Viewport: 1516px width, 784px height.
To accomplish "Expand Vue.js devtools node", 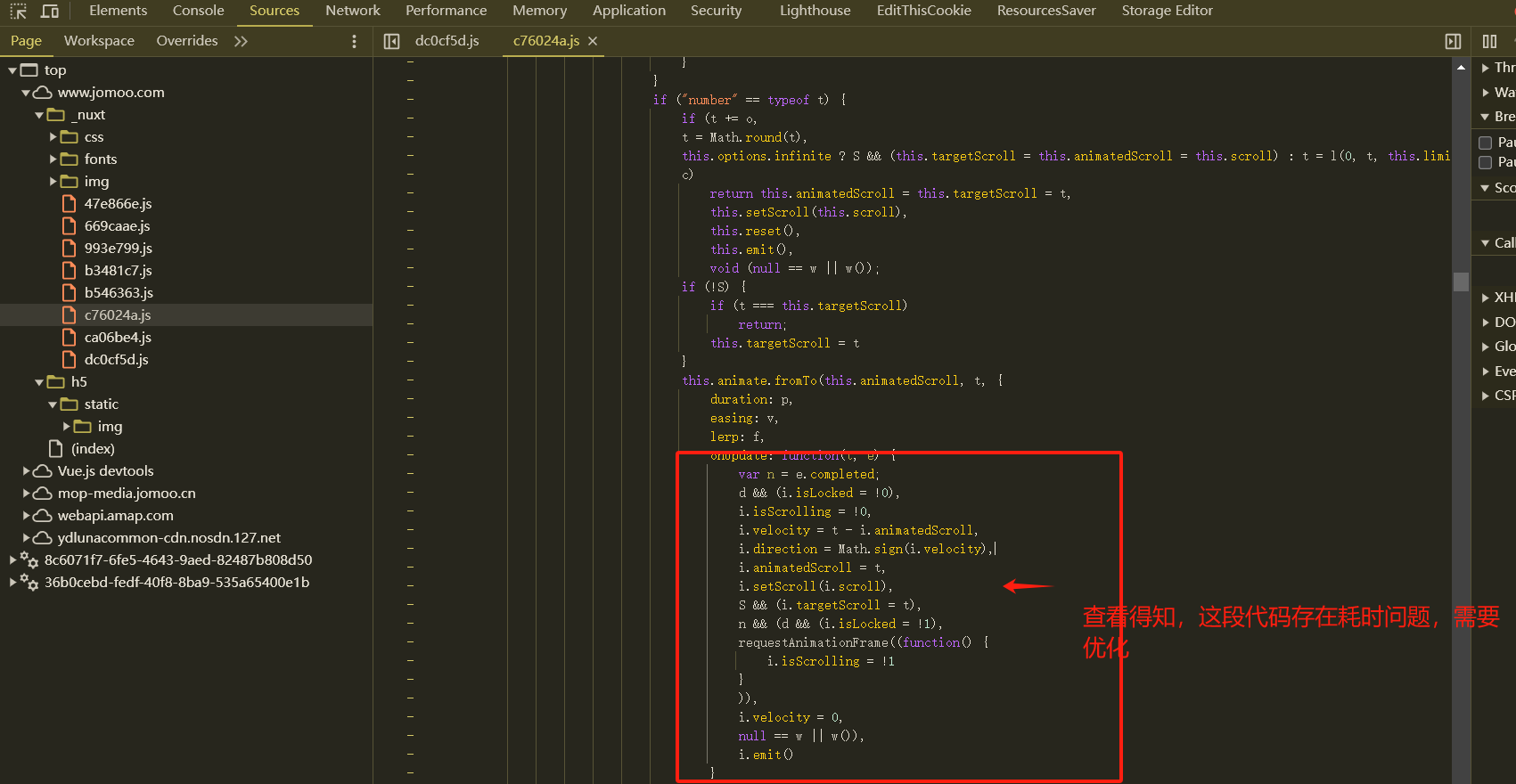I will click(26, 471).
